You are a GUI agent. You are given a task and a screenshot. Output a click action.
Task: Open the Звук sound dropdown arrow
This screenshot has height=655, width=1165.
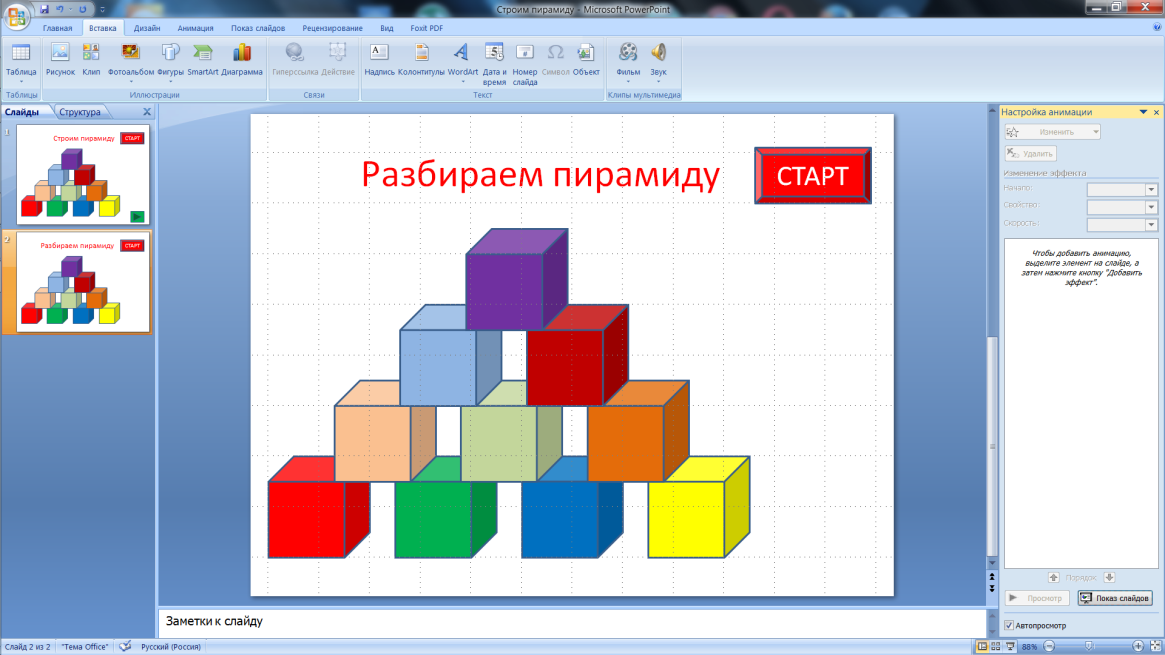[658, 82]
